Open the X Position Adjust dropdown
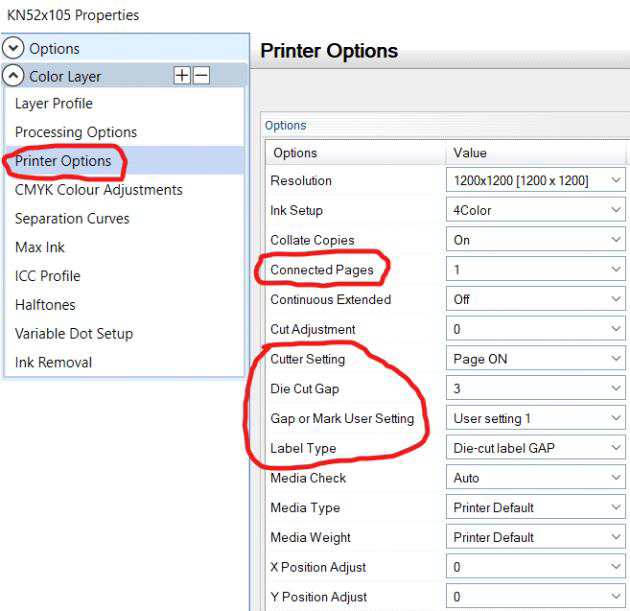The image size is (630, 611). point(536,566)
